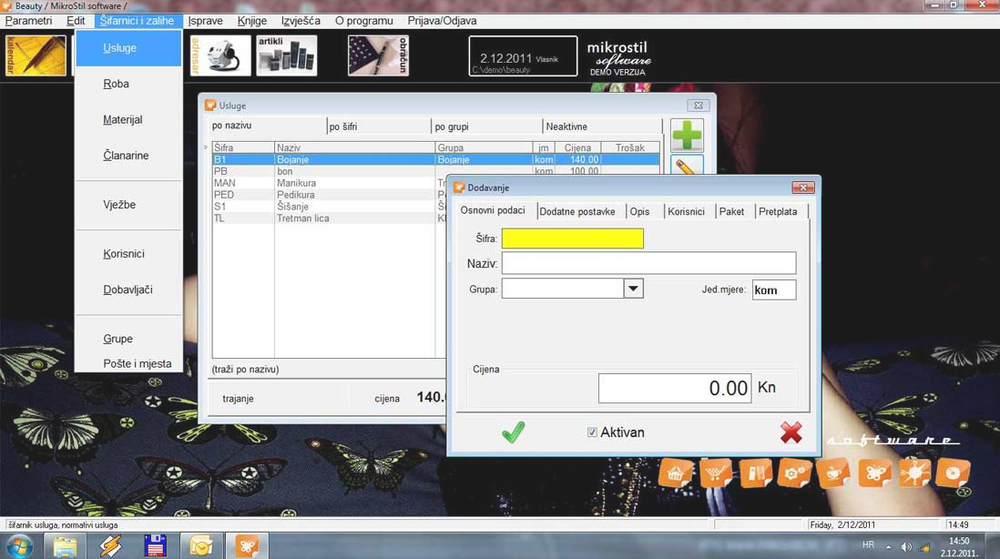The width and height of the screenshot is (1000, 559).
Task: Click the Naziv input field
Action: (x=649, y=263)
